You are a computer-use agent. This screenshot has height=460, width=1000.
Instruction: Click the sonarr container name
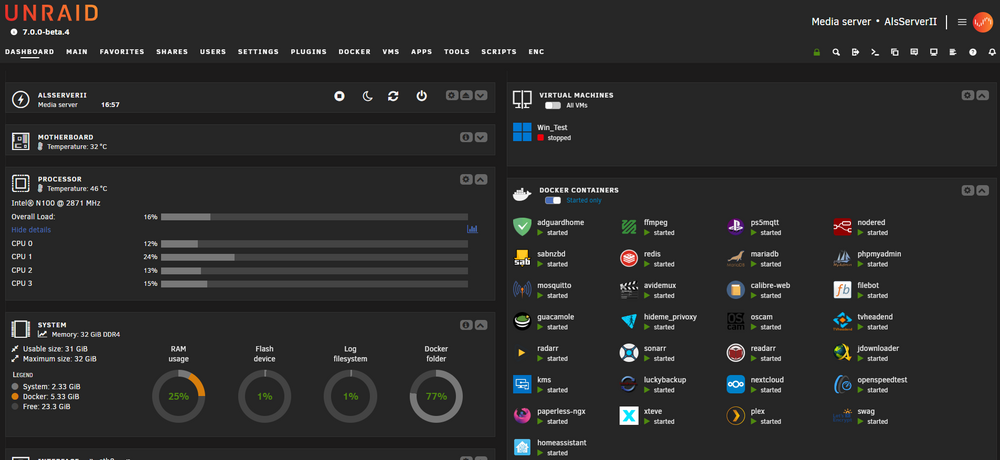657,348
